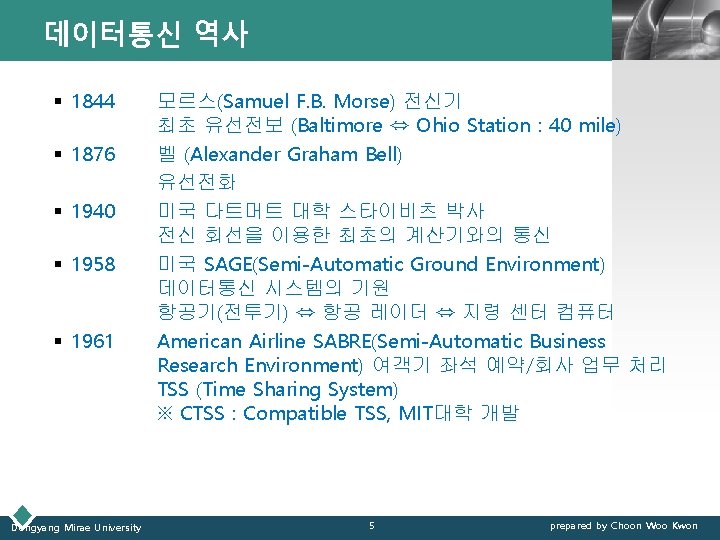Click Dongyang Mirae University footer text
Image resolution: width=720 pixels, height=540 pixels.
[76, 528]
